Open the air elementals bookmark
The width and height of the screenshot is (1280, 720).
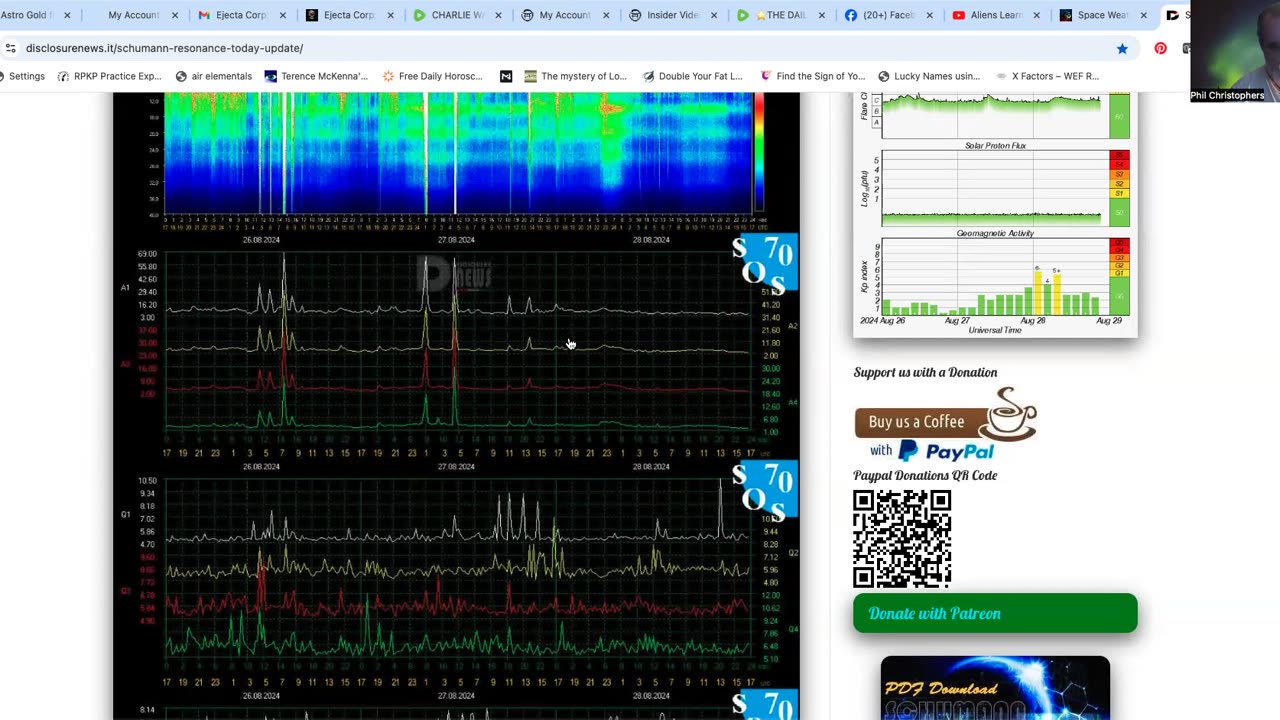click(x=213, y=76)
